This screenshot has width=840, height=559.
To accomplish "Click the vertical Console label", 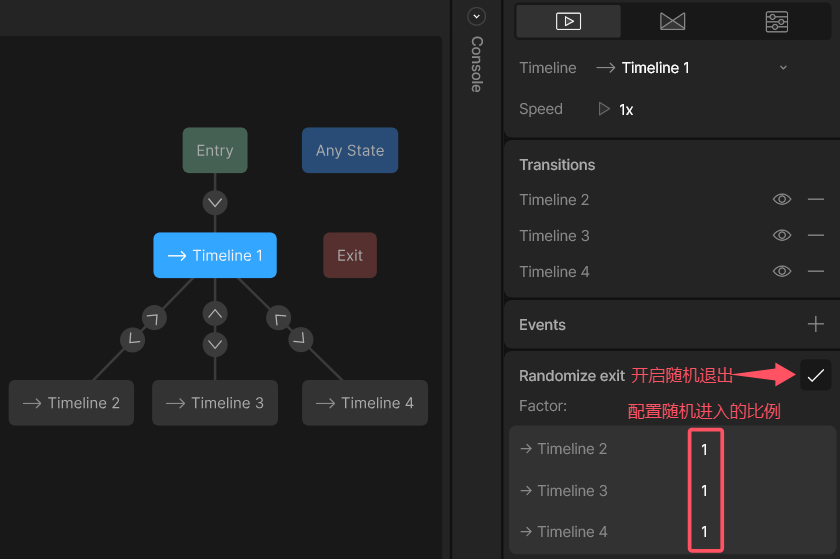I will (476, 64).
